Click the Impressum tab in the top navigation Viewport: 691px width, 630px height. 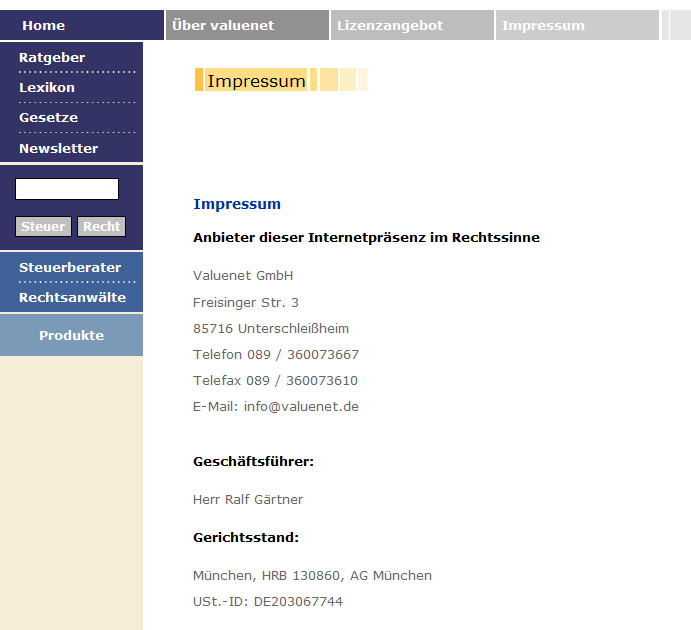(x=543, y=25)
